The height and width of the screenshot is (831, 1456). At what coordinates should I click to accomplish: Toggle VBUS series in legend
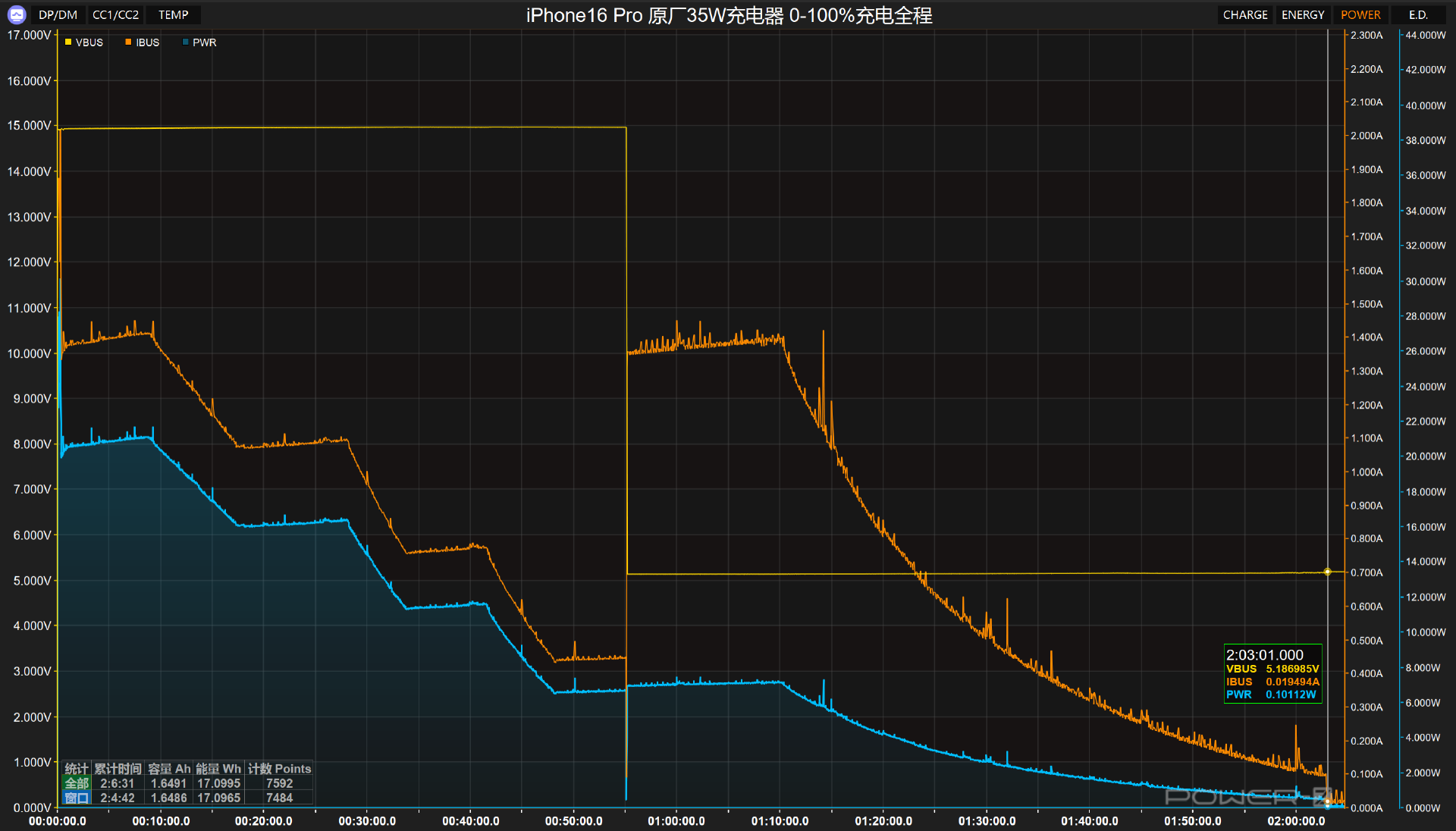click(x=83, y=42)
